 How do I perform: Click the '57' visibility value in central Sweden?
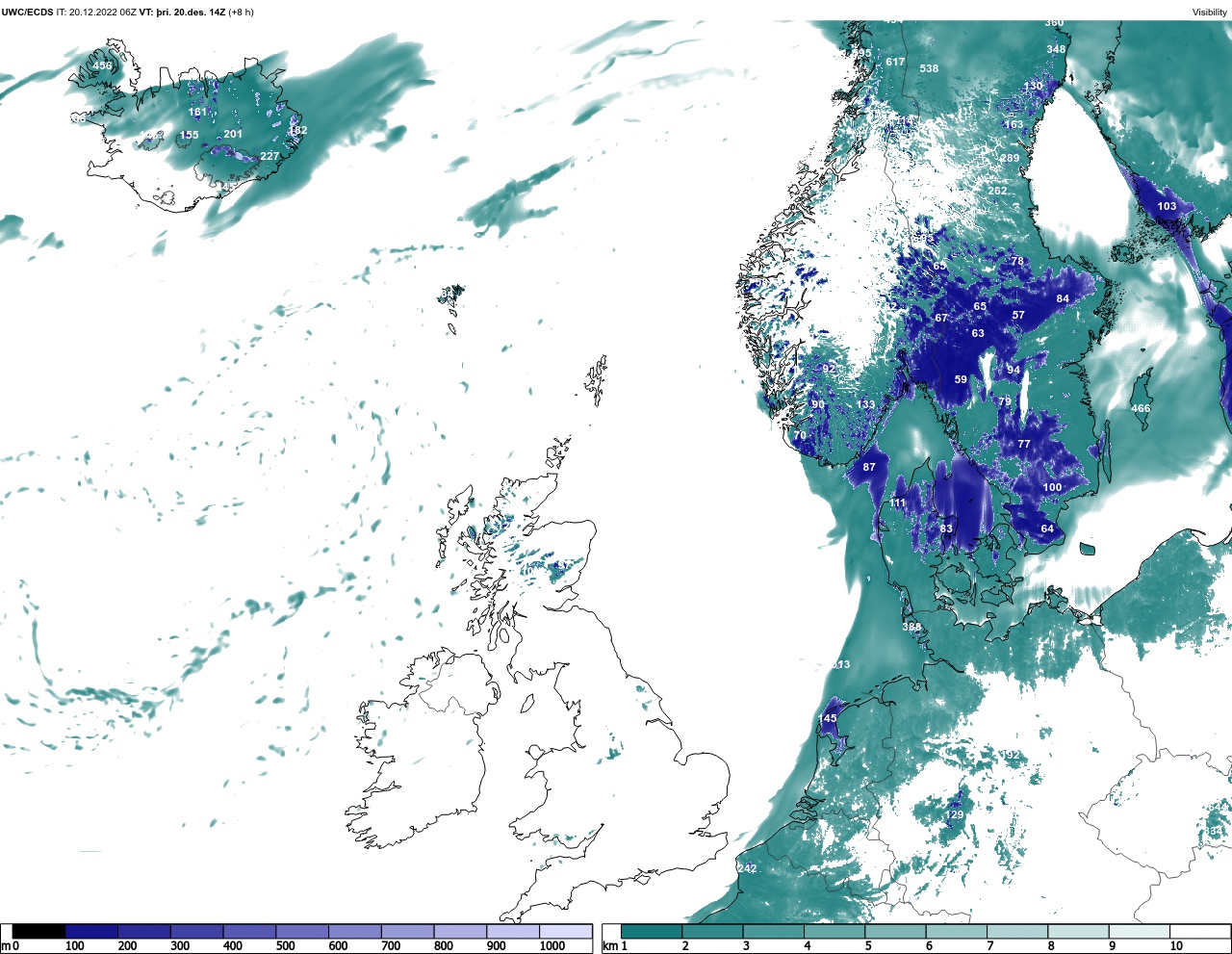click(x=1018, y=315)
